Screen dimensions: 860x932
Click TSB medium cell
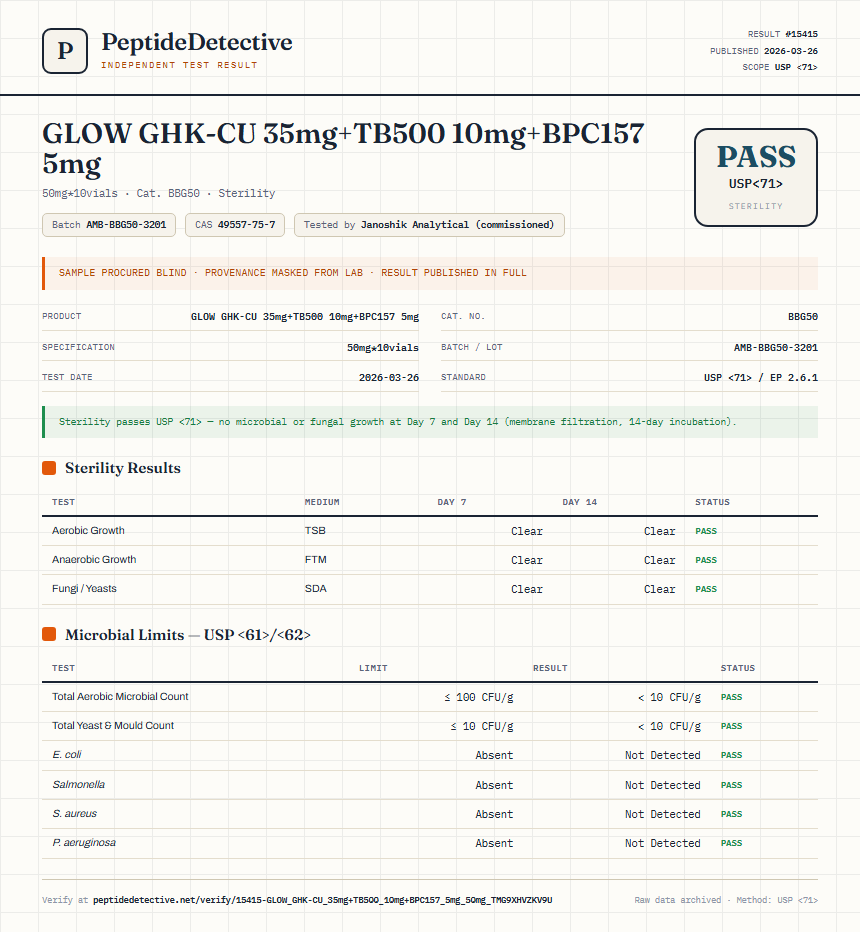coord(315,531)
